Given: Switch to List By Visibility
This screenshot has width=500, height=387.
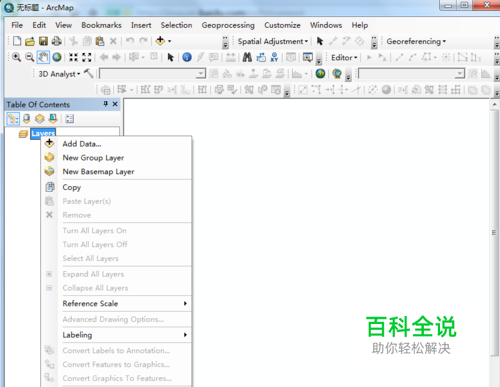Looking at the screenshot, I should tap(40, 118).
